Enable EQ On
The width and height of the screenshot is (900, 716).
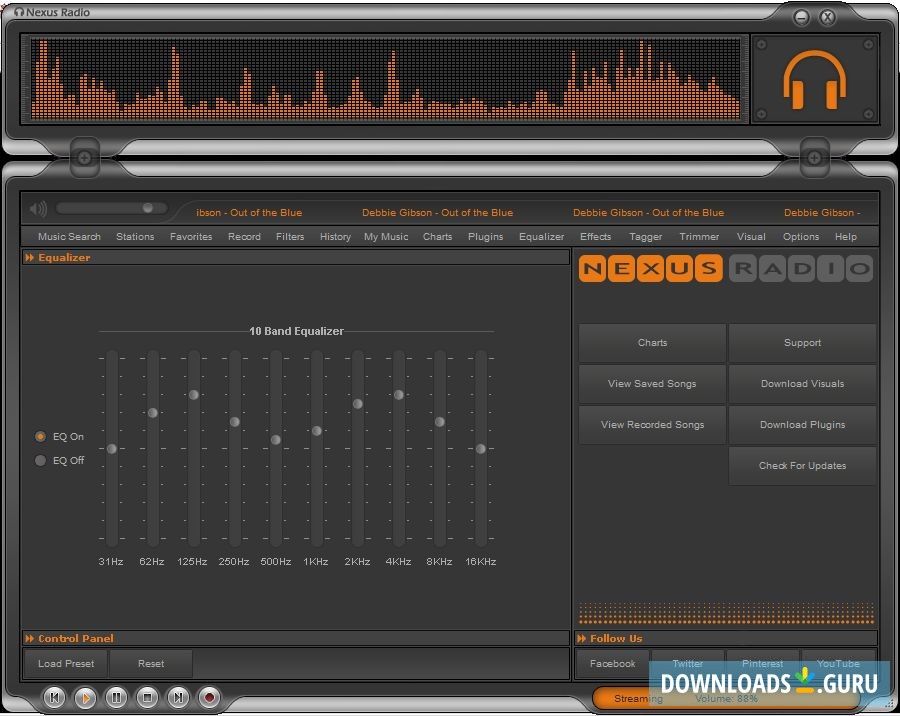click(x=41, y=436)
